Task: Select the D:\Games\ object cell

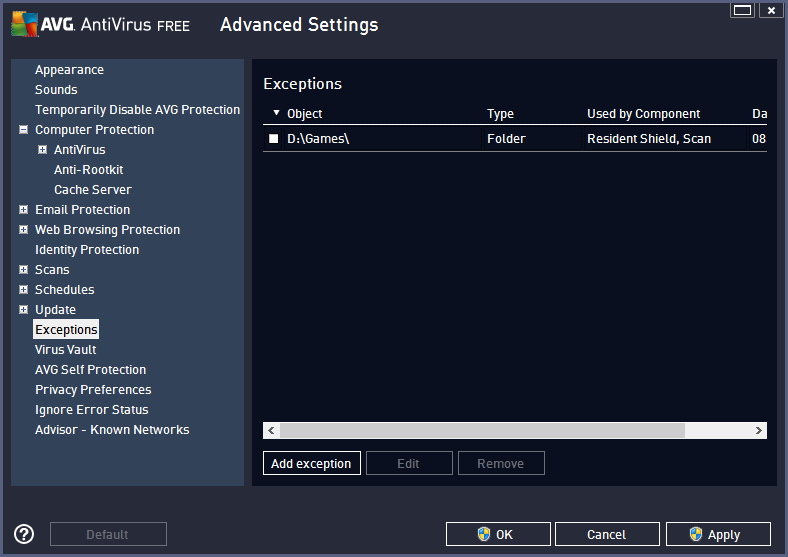Action: click(318, 139)
